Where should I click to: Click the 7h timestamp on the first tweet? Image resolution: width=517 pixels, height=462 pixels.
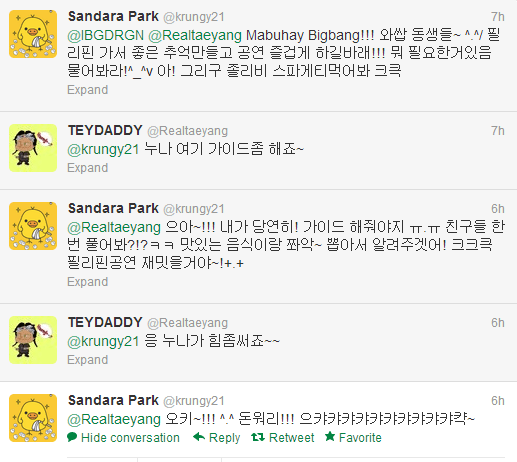(x=498, y=17)
